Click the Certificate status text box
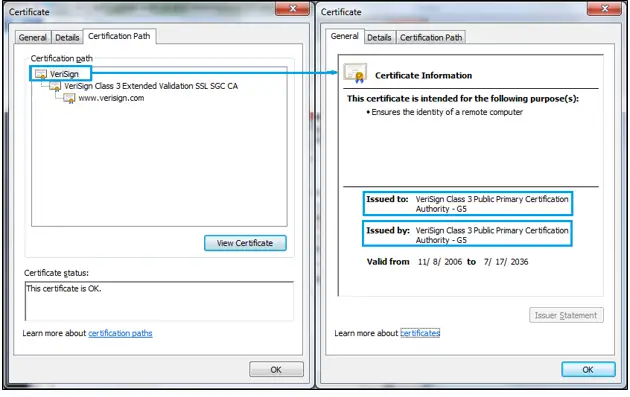The width and height of the screenshot is (630, 397). 159,301
